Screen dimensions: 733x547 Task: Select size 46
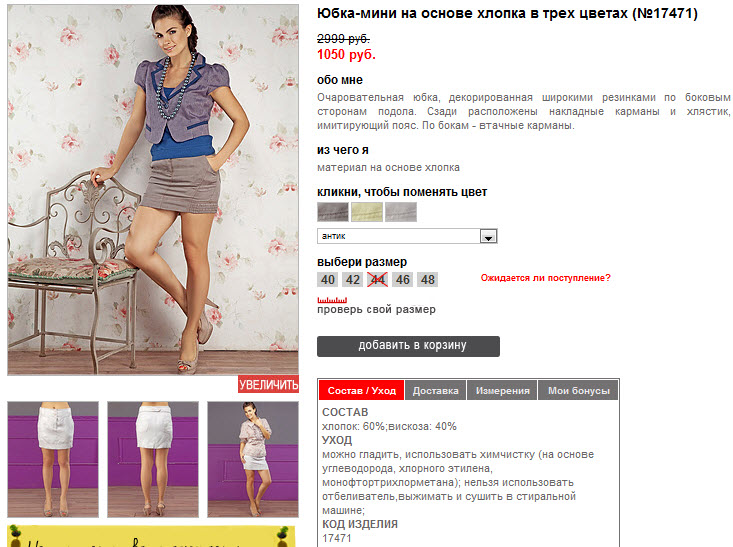pos(402,280)
